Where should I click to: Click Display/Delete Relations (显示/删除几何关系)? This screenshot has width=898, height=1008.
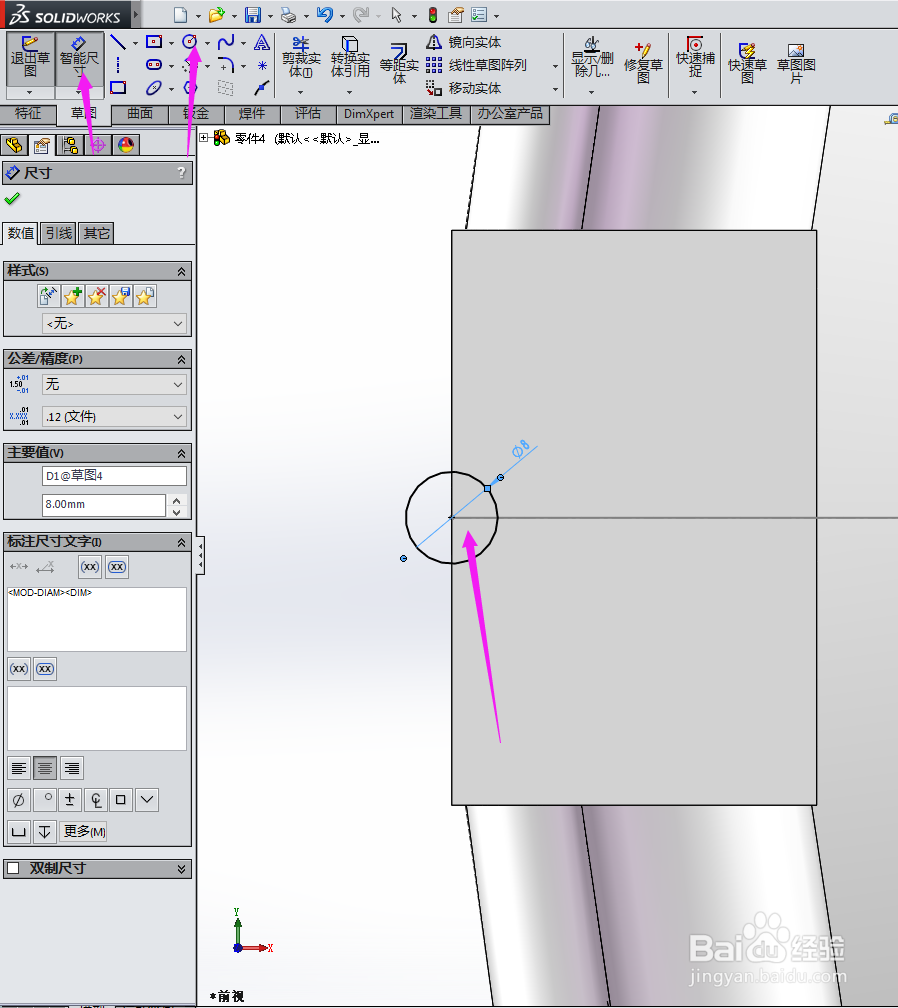pos(592,58)
